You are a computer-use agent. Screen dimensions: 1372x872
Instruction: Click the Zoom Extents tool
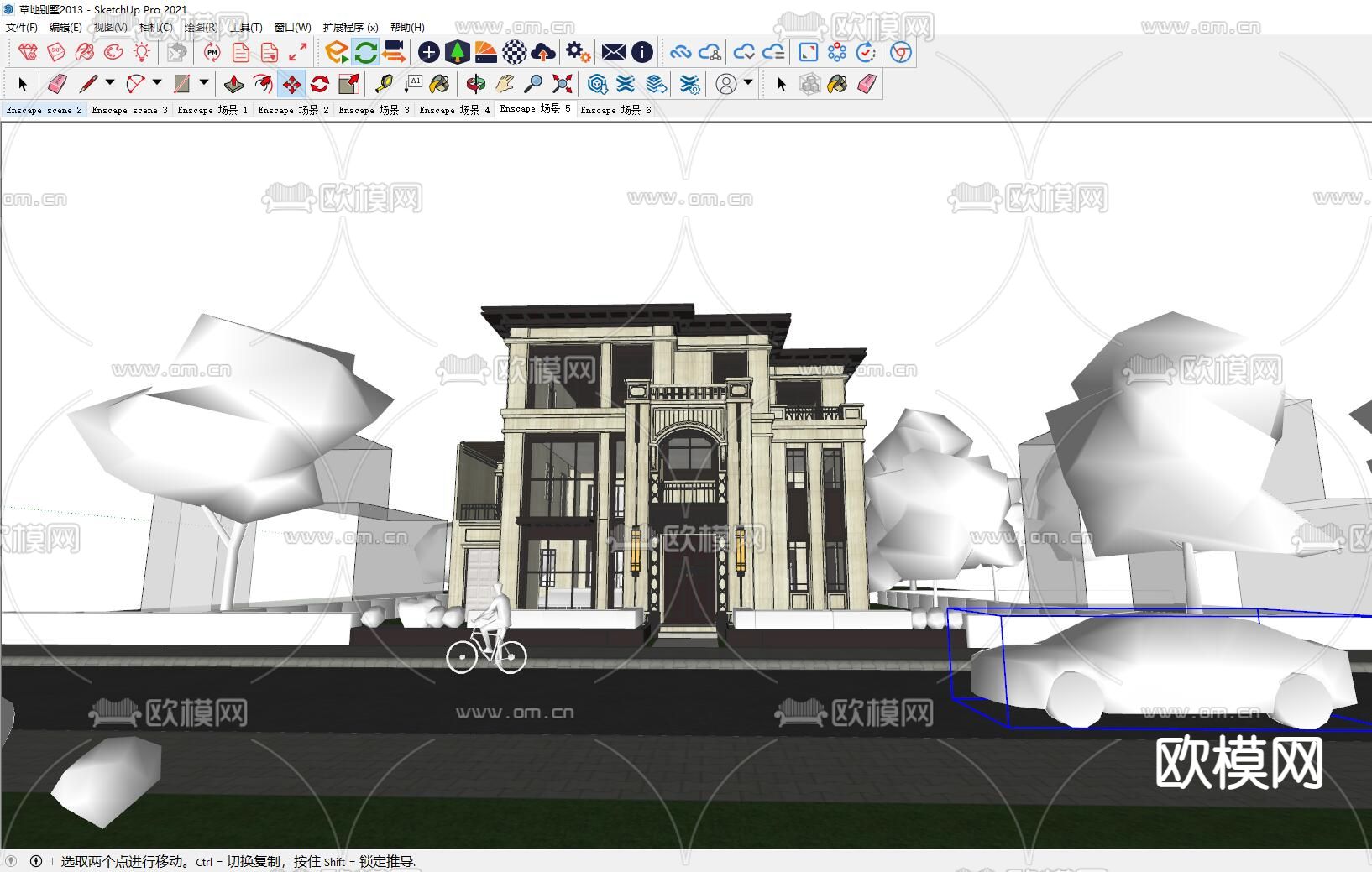click(562, 84)
